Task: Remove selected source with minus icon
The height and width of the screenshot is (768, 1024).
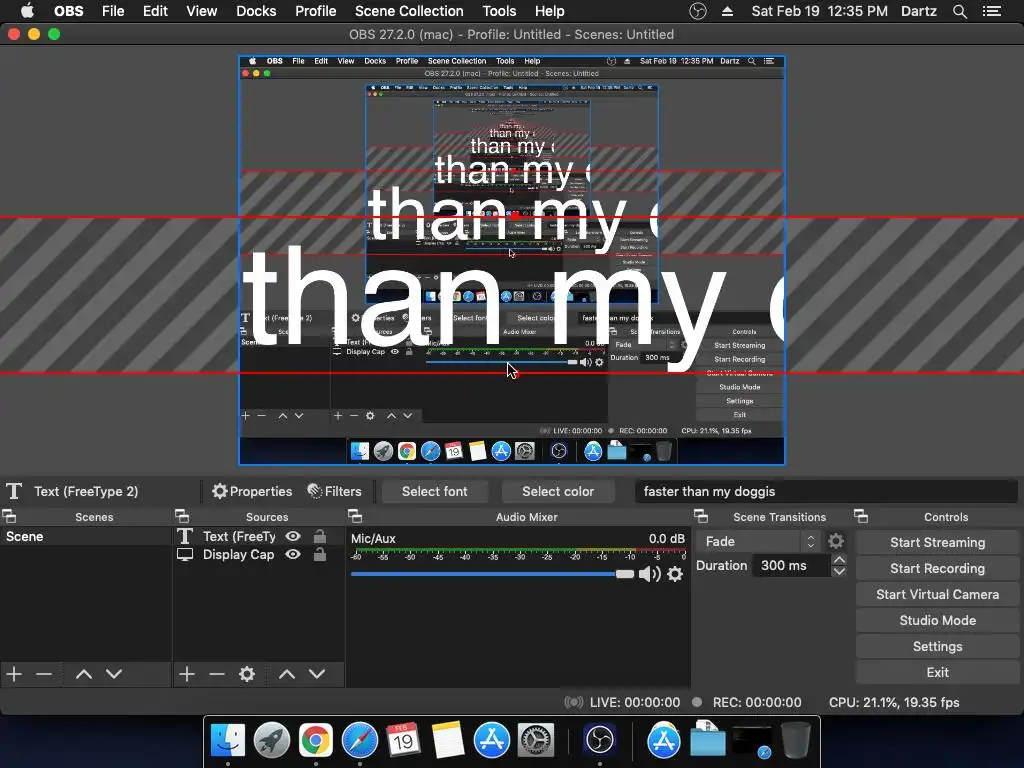Action: (x=217, y=674)
